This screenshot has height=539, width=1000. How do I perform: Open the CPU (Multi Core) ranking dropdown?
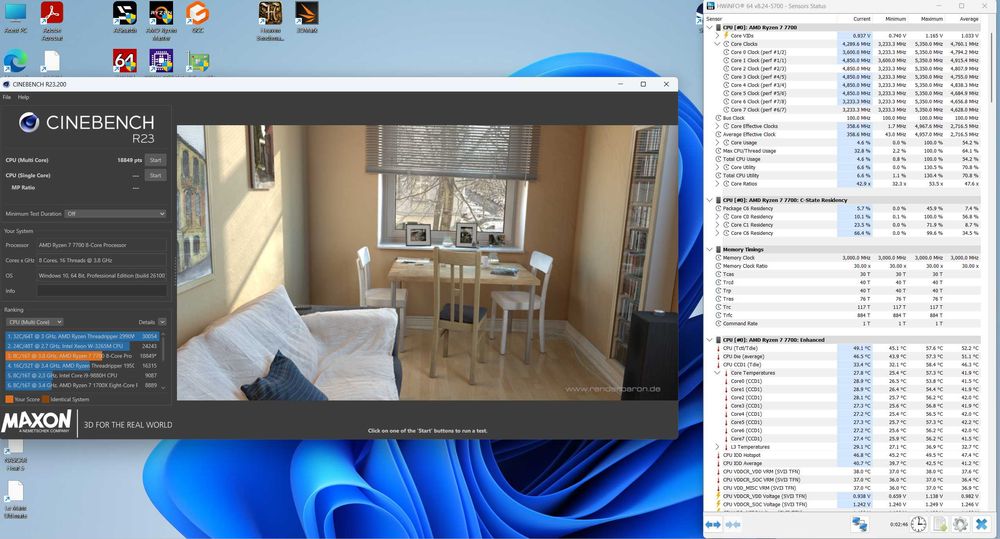click(x=35, y=322)
